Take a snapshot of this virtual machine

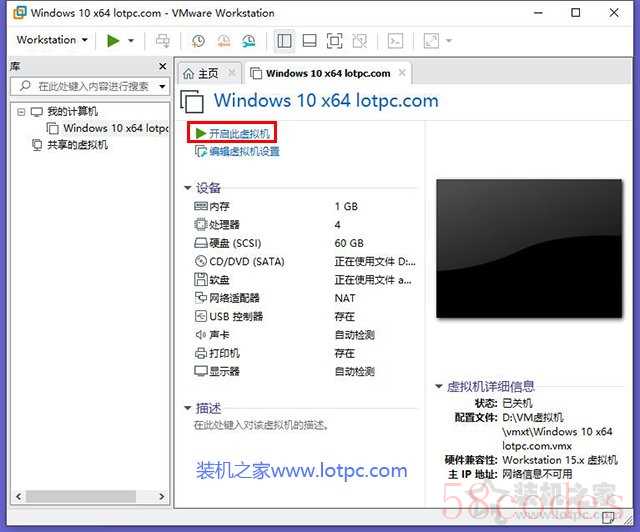point(198,40)
